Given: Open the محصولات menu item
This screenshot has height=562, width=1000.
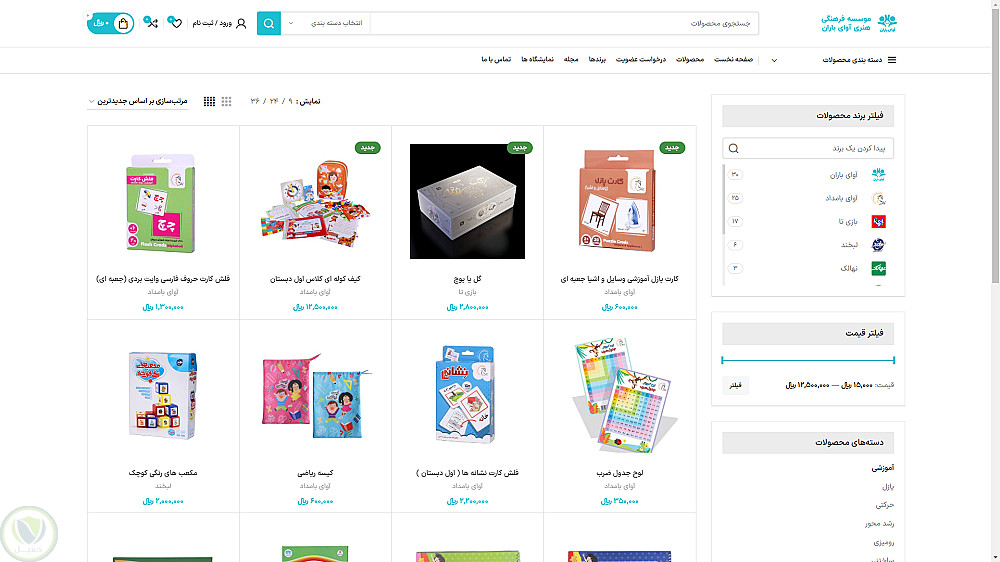Looking at the screenshot, I should click(689, 59).
